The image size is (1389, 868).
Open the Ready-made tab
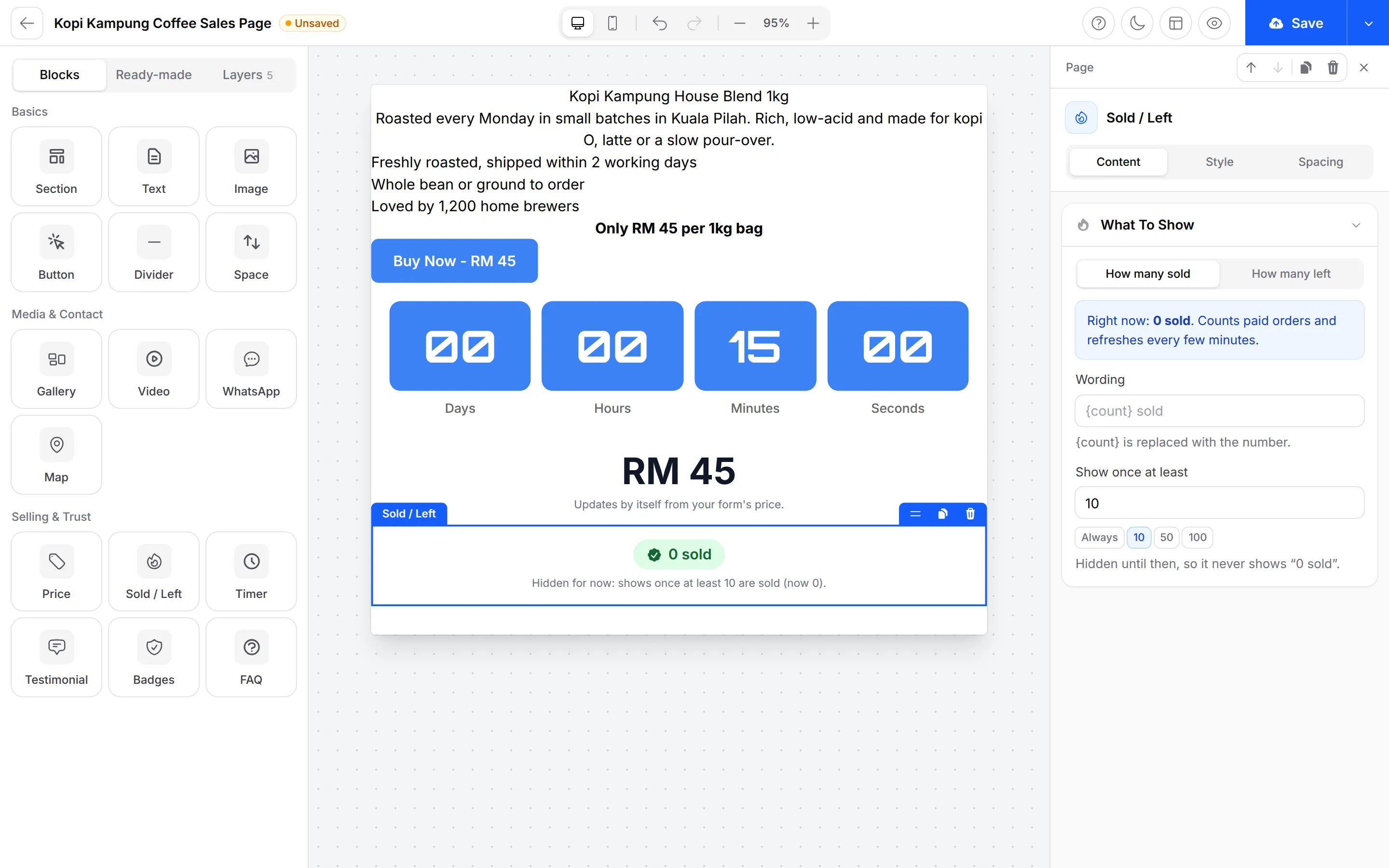pos(154,75)
